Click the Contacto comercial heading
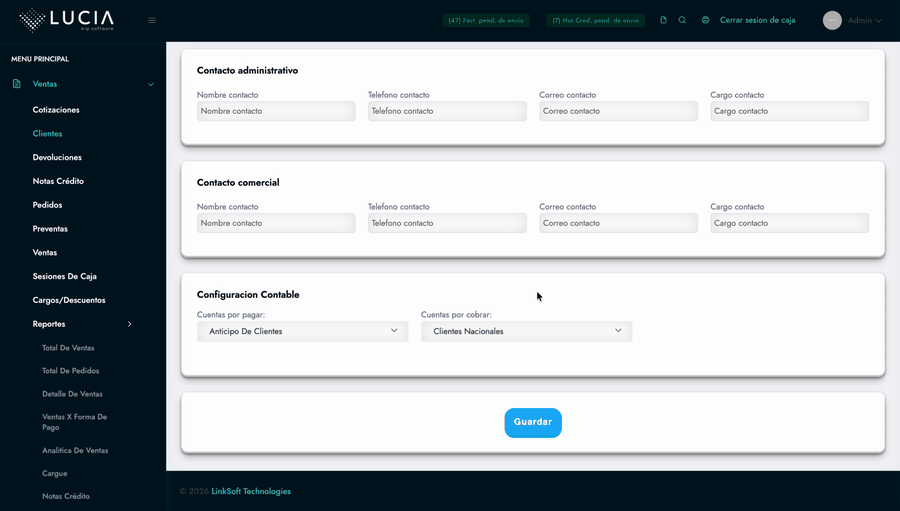Screen dimensions: 900x511 click(x=238, y=183)
